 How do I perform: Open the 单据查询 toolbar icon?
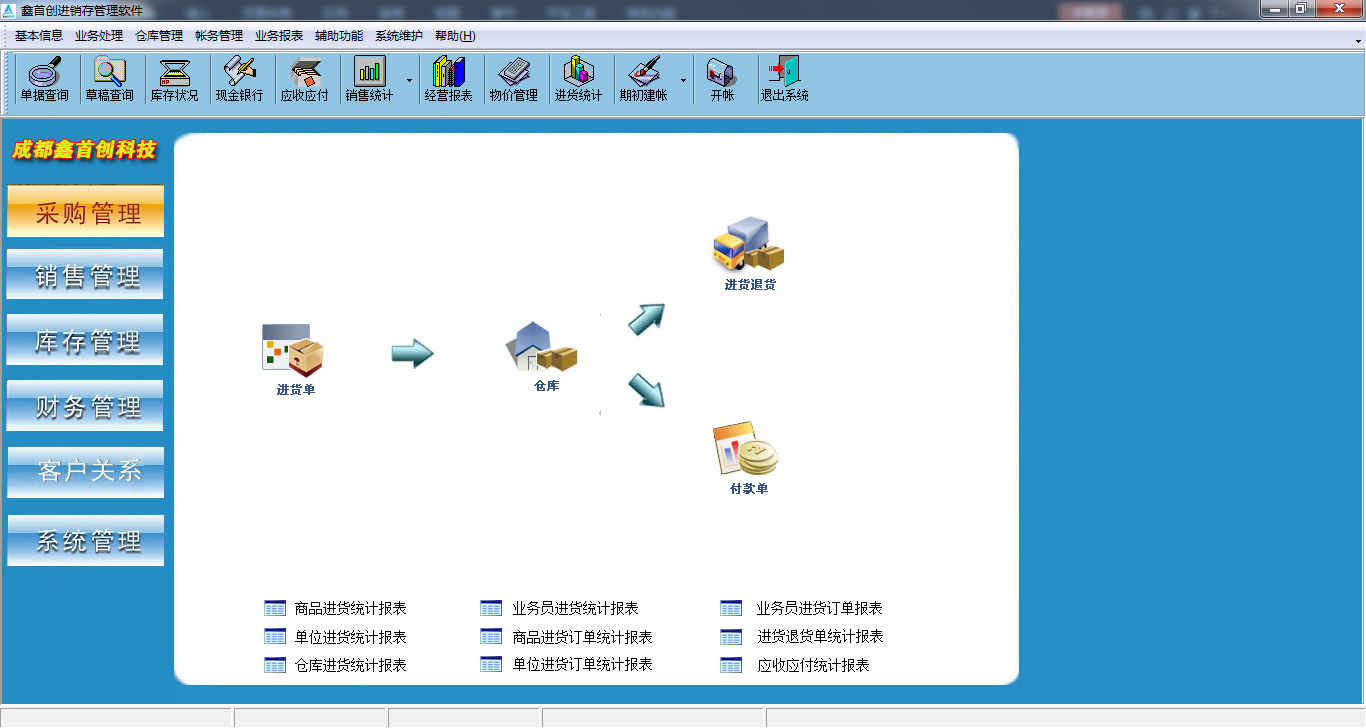[44, 78]
